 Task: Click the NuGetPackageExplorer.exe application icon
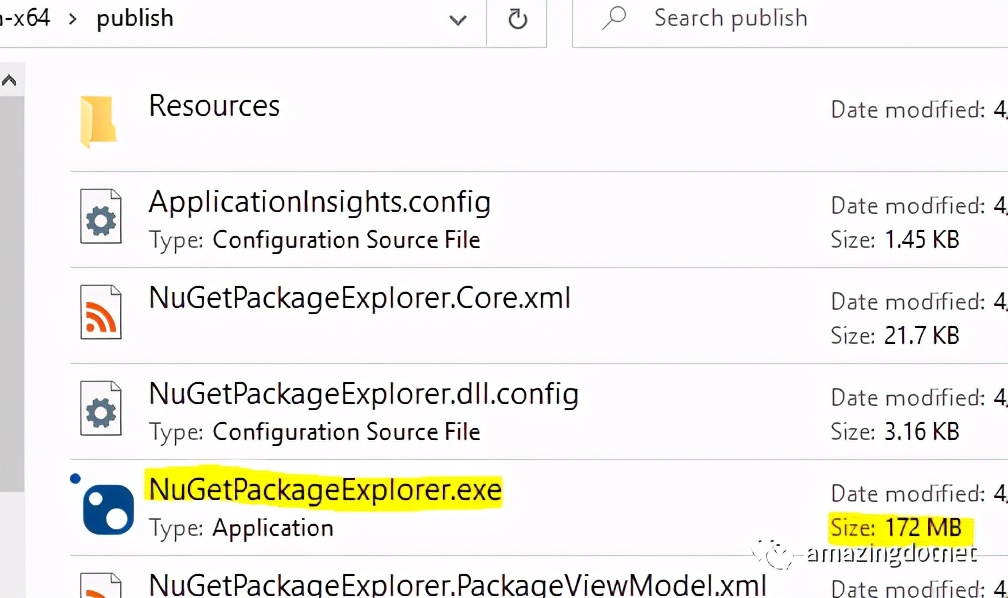click(108, 509)
